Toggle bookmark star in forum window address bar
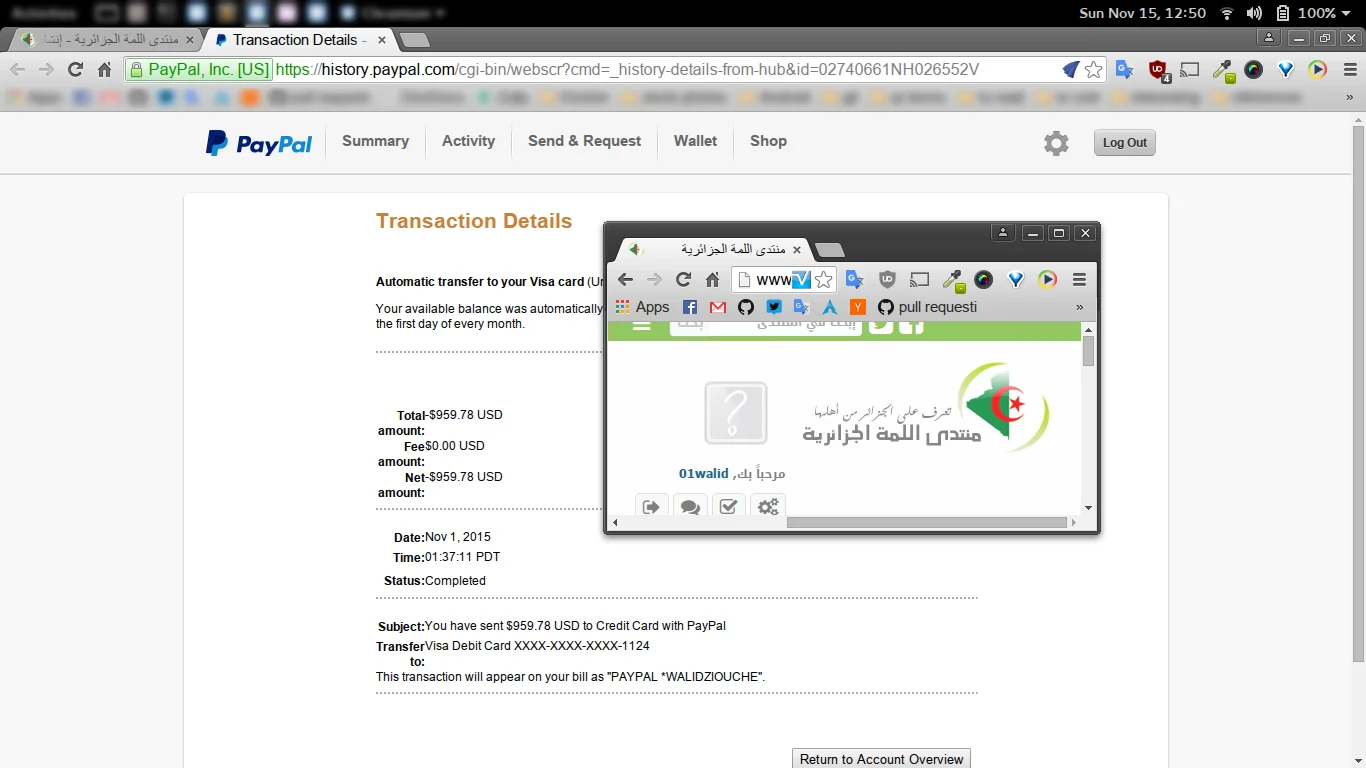 (823, 280)
